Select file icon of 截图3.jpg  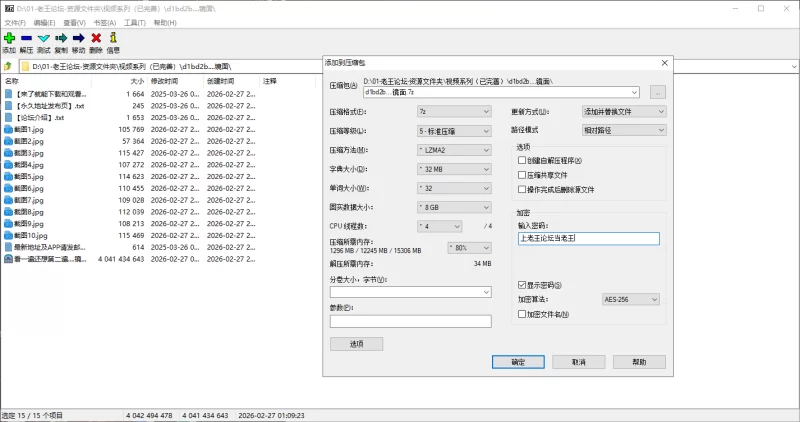click(x=8, y=153)
